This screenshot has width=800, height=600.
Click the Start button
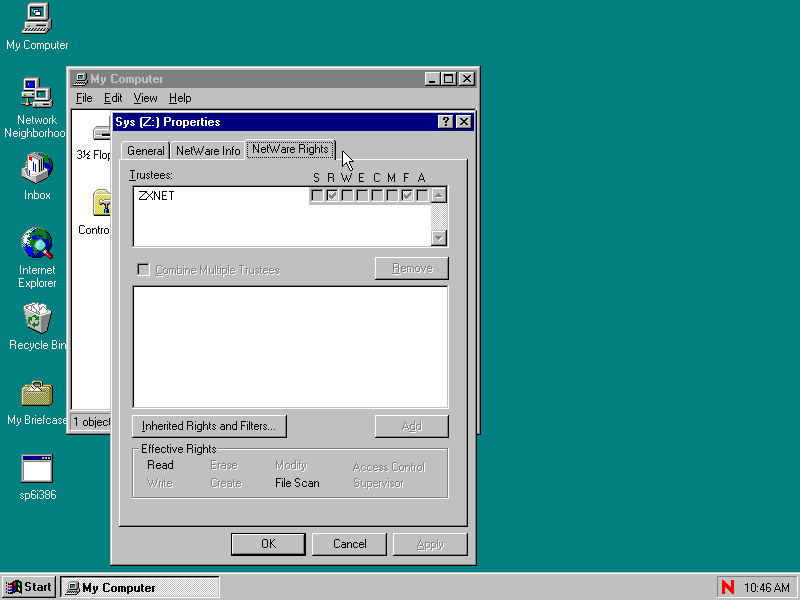tap(29, 587)
